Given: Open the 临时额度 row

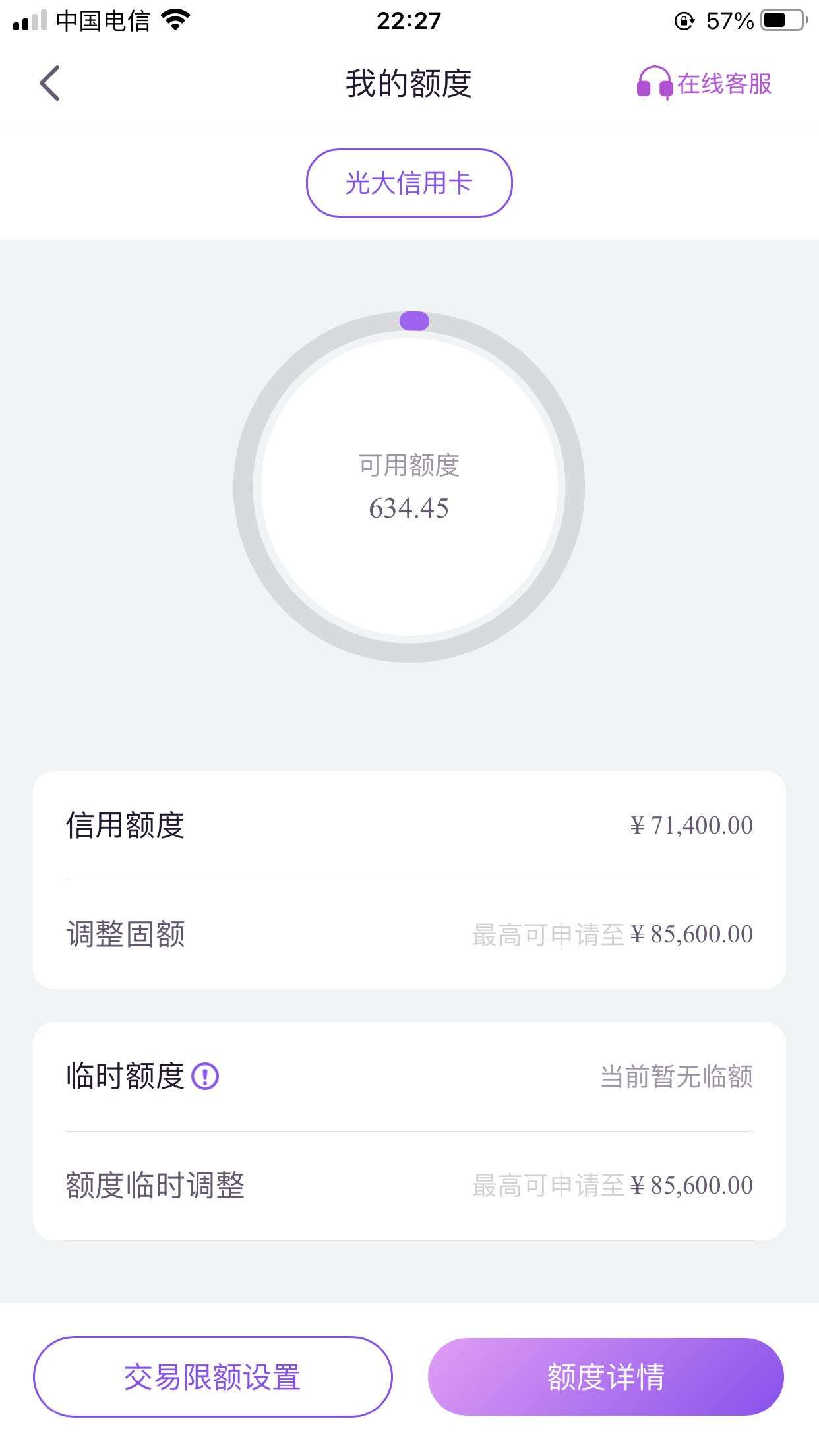Looking at the screenshot, I should 409,1077.
